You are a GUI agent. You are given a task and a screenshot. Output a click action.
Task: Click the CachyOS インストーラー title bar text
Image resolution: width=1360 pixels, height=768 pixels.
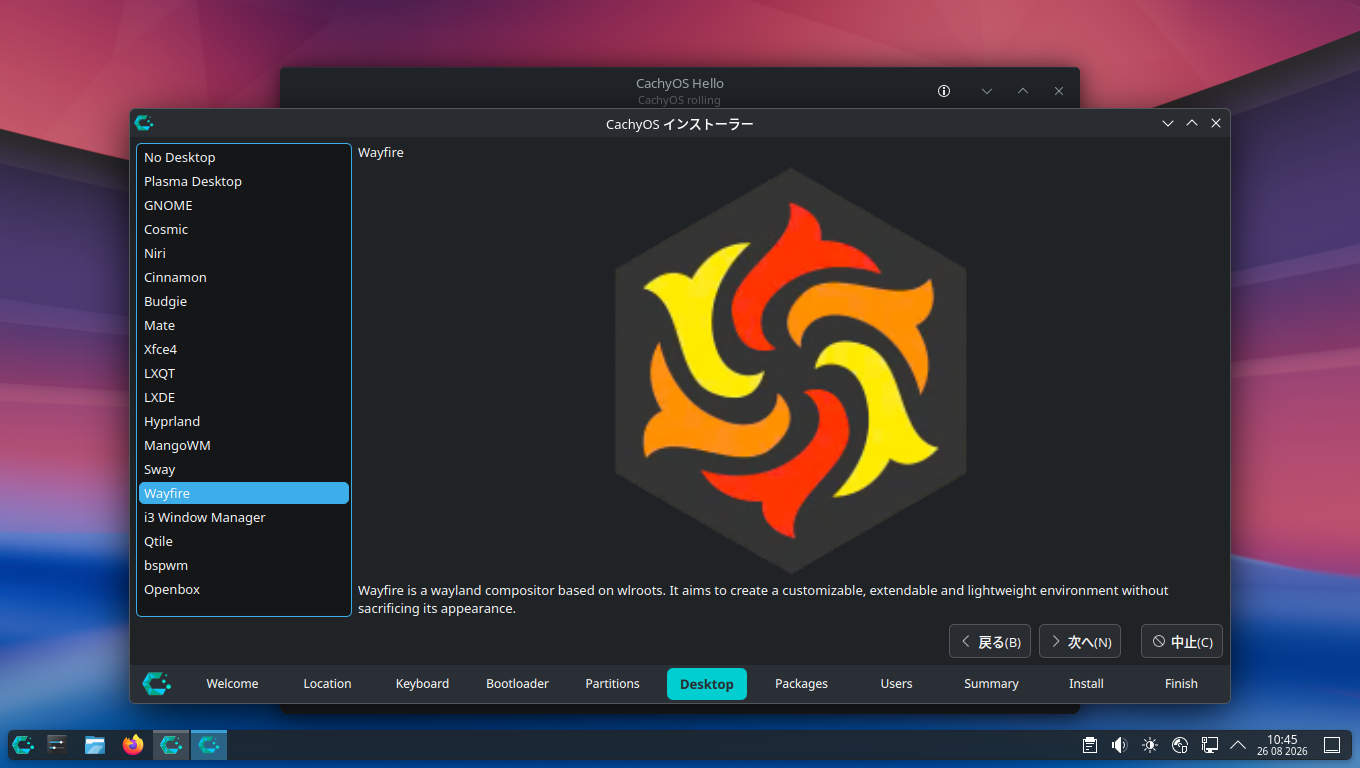coord(680,124)
